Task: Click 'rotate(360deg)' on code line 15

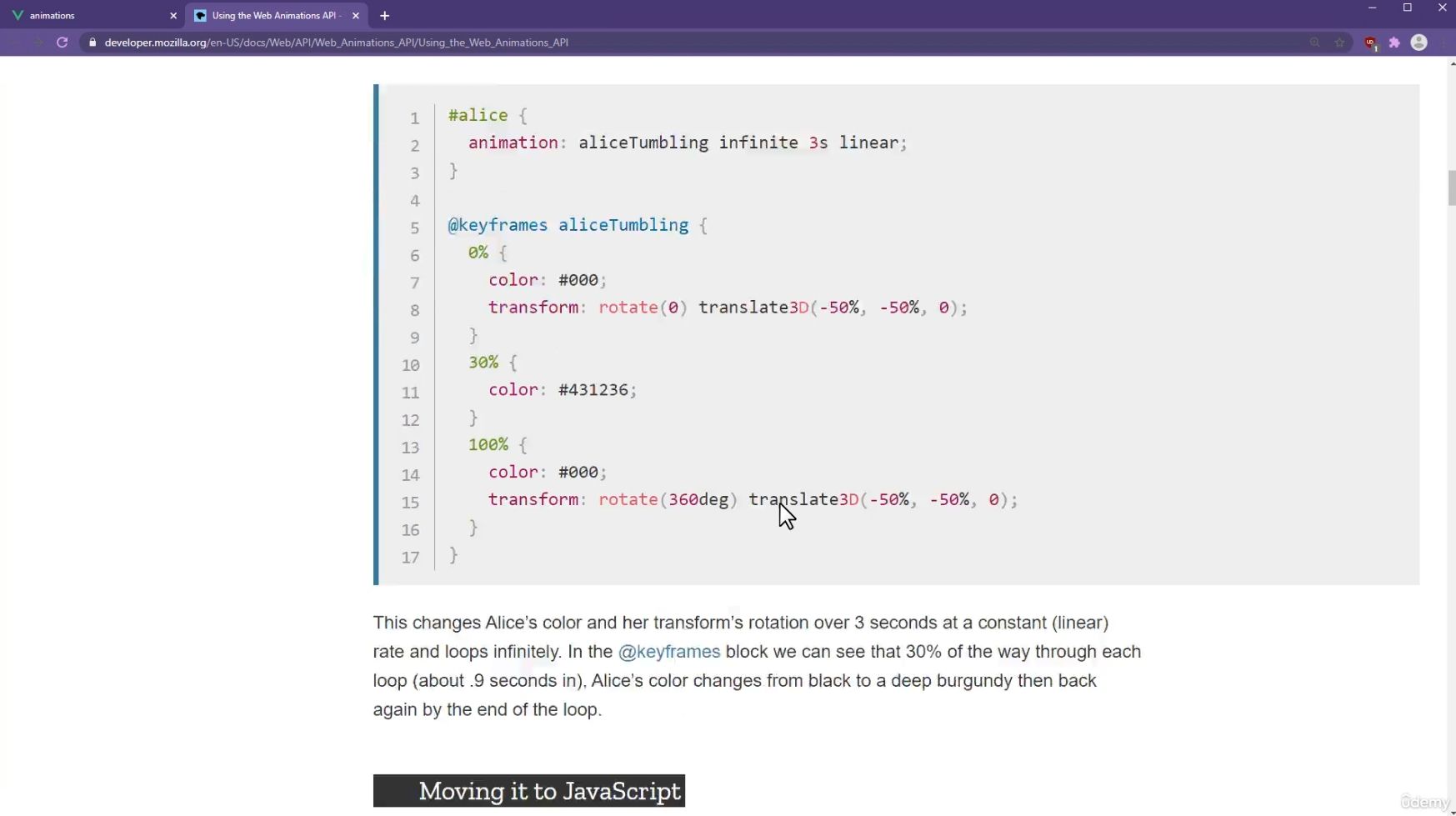Action: [x=668, y=500]
